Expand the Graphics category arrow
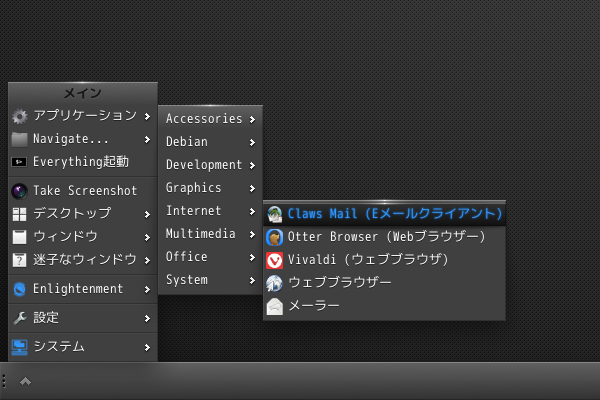 252,188
